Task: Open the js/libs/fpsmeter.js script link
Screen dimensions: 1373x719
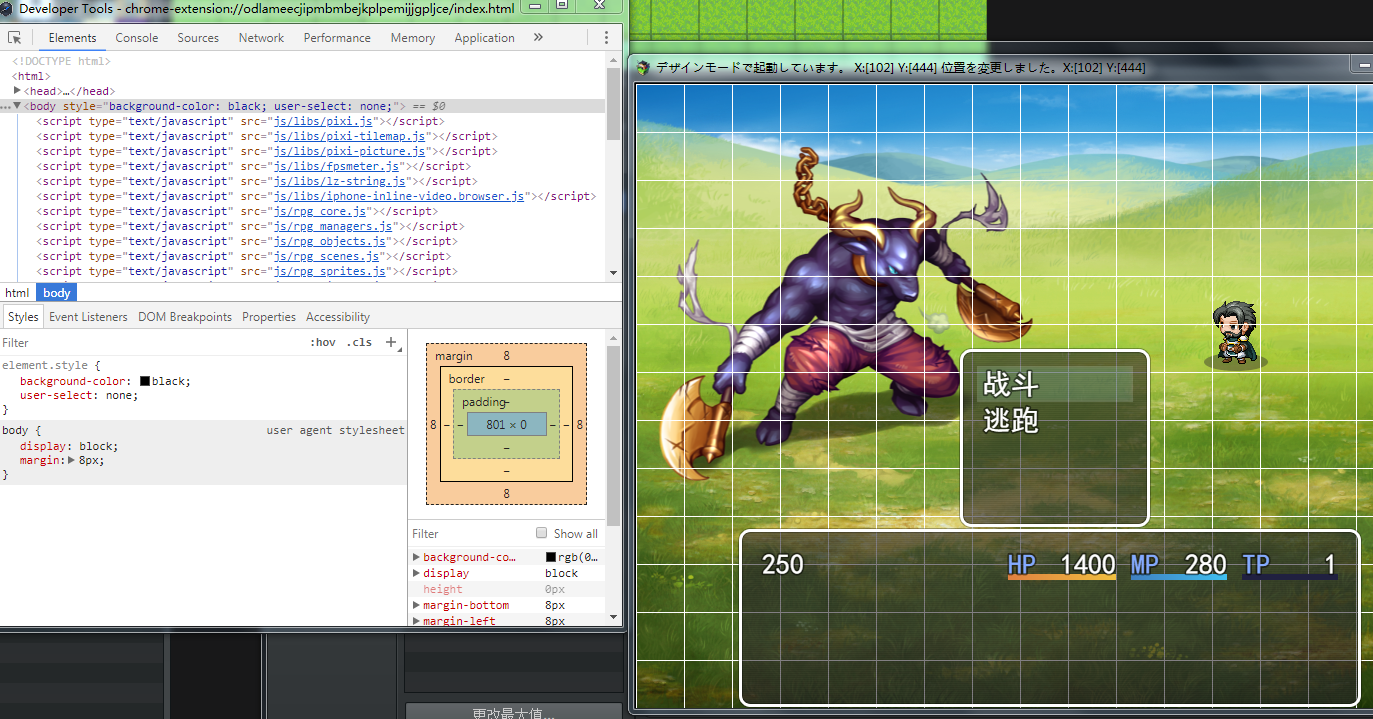Action: point(337,166)
